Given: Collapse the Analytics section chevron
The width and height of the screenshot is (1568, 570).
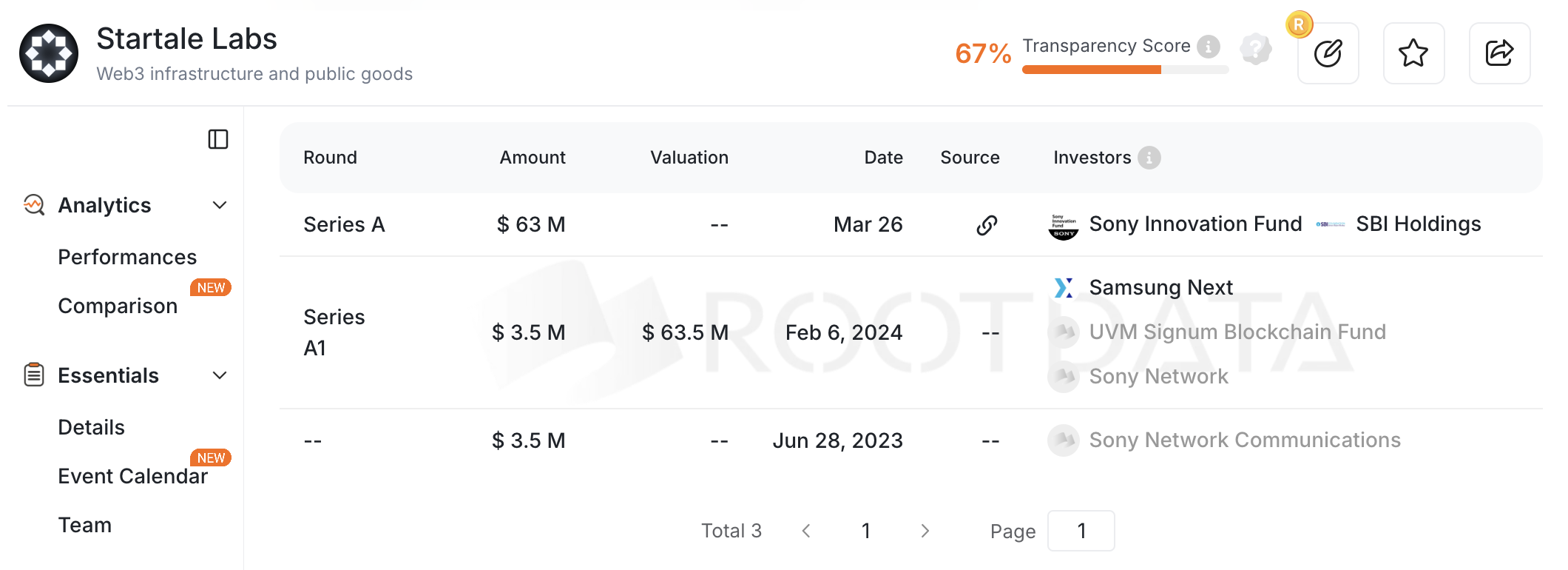Looking at the screenshot, I should (x=220, y=205).
